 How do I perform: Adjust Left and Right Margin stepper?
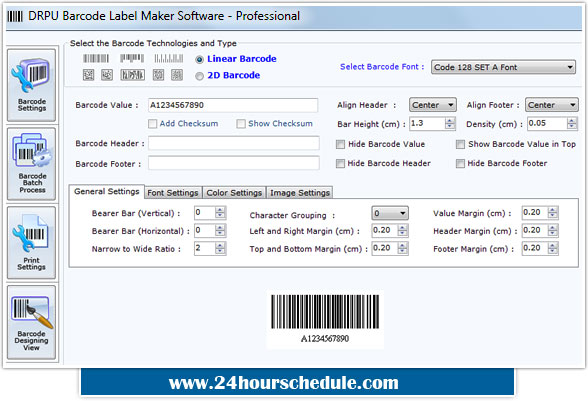click(402, 230)
